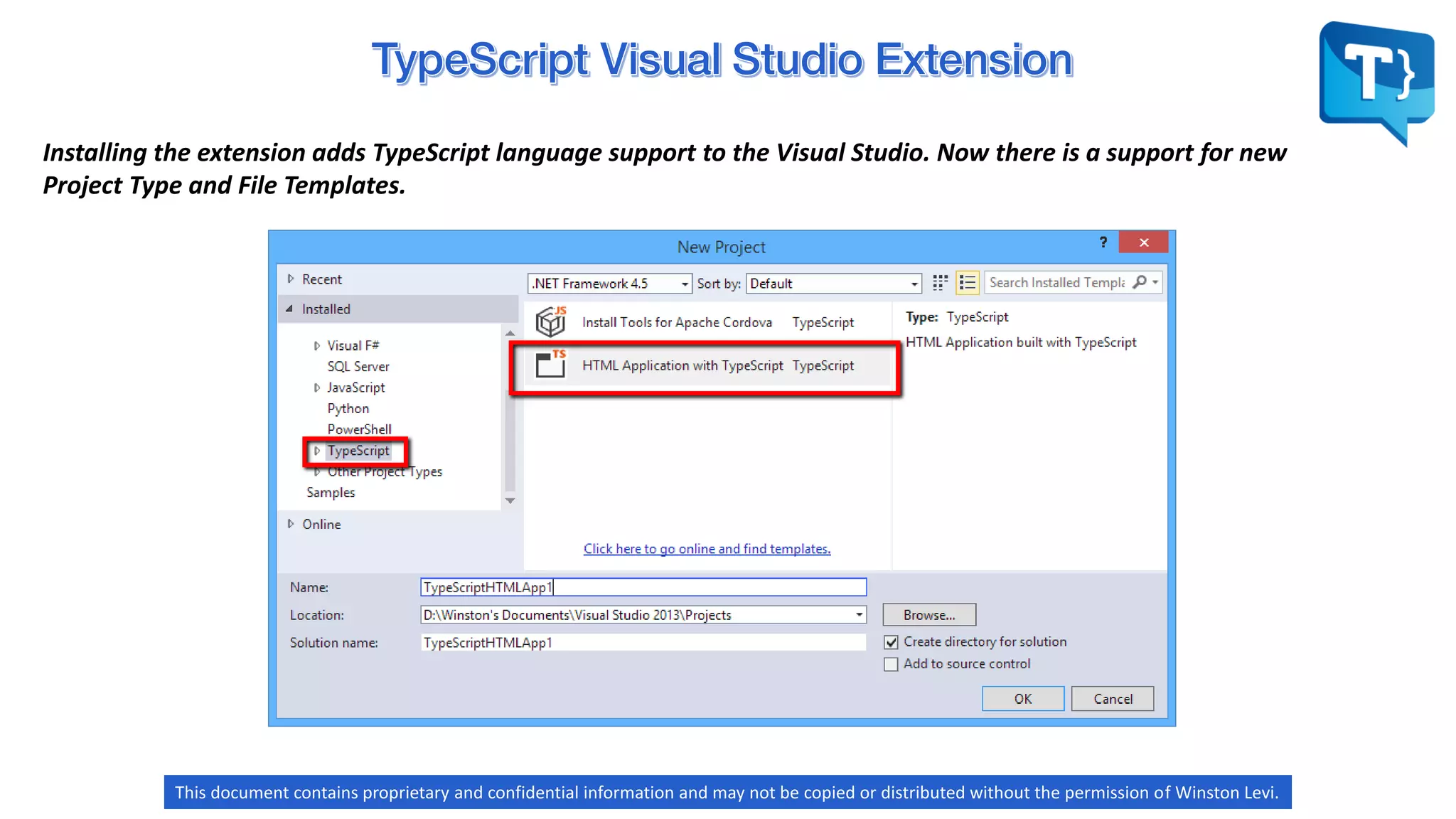Click the Browse... button
The image size is (1456, 819).
tap(929, 615)
